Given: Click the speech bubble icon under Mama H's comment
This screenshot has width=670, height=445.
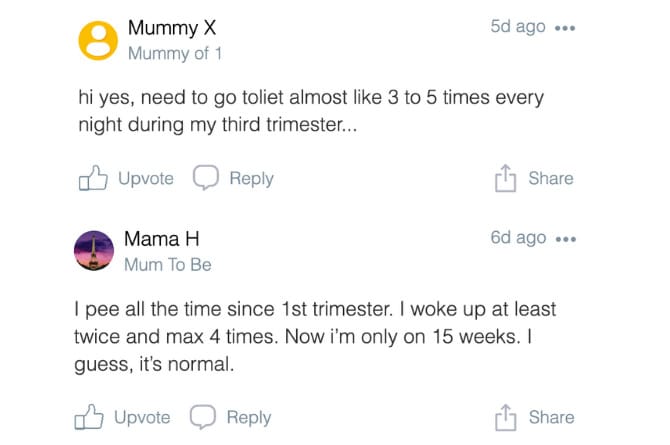Looking at the screenshot, I should point(203,417).
